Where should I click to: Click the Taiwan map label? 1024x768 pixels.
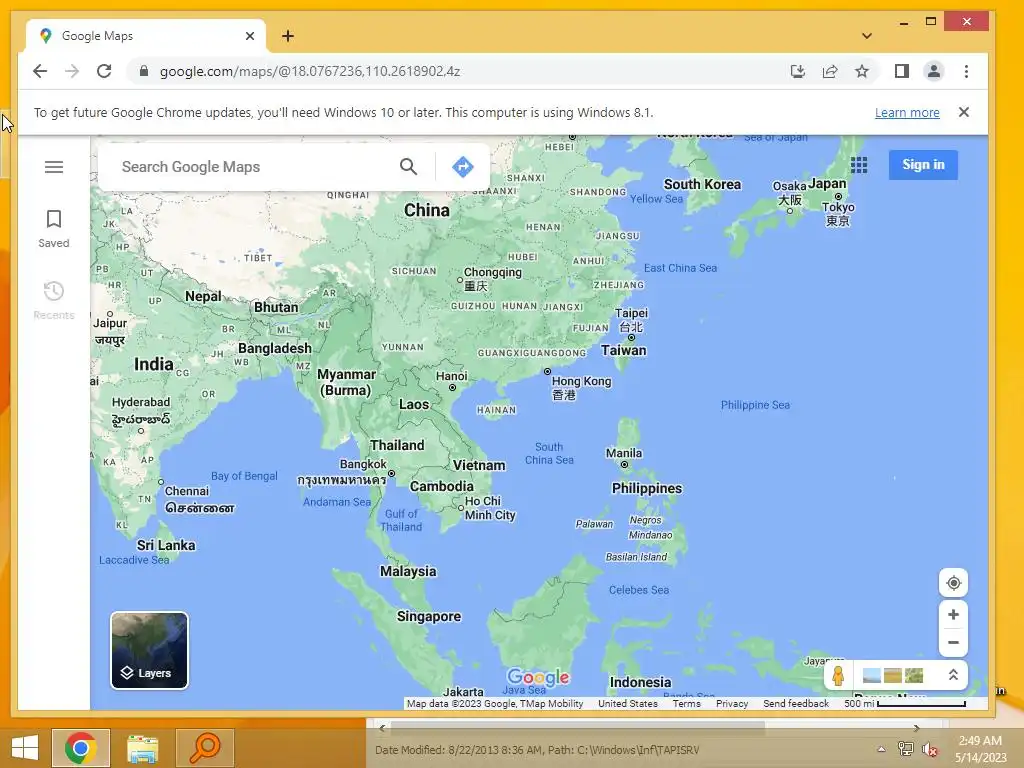click(x=624, y=351)
